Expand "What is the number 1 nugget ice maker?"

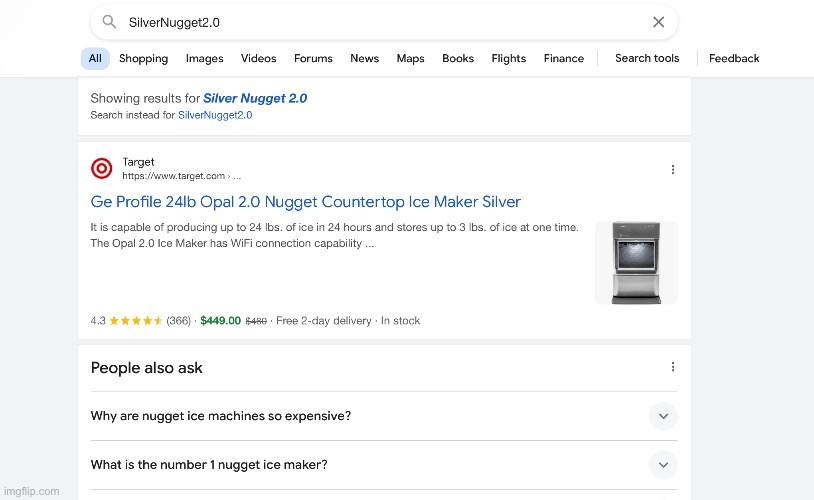[384, 465]
